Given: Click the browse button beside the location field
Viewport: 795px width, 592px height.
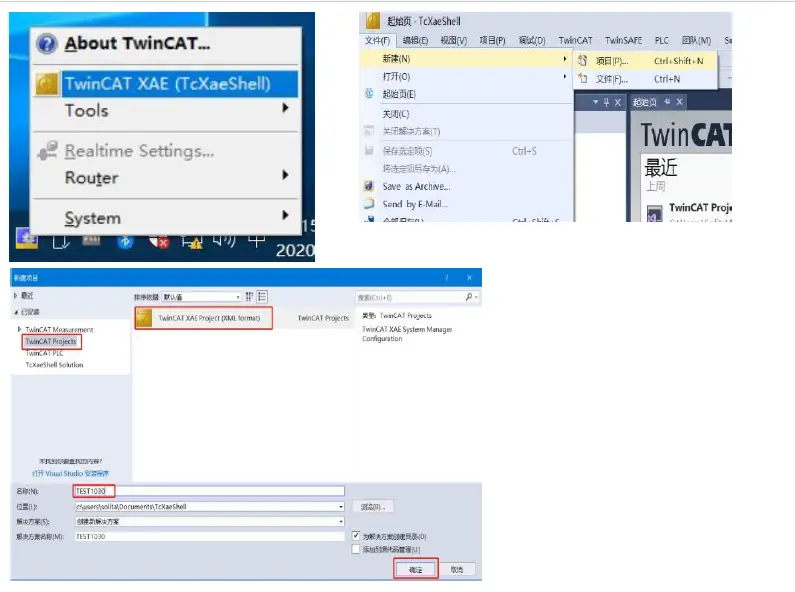Looking at the screenshot, I should [x=373, y=506].
